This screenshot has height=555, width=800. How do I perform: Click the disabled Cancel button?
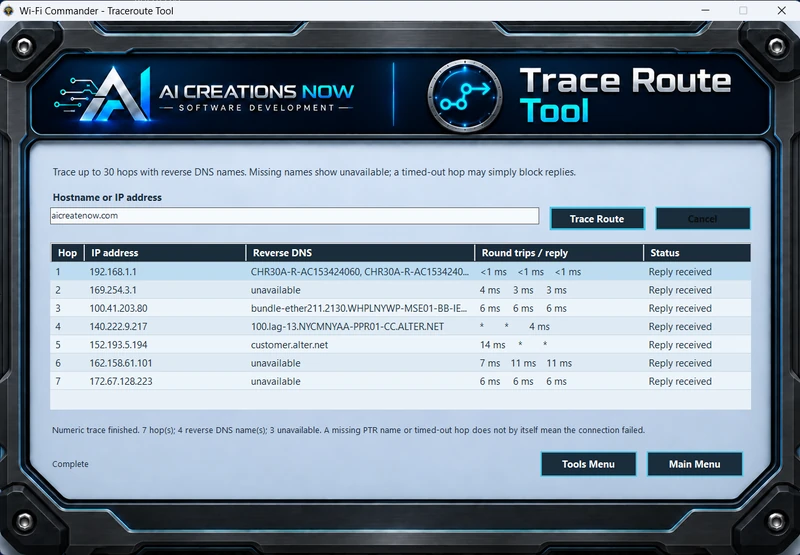coord(703,219)
